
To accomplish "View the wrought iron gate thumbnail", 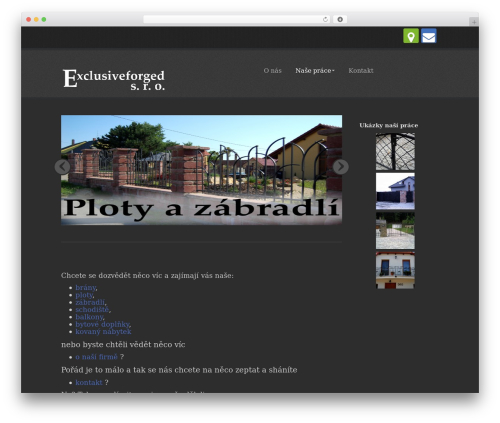I will (x=395, y=151).
